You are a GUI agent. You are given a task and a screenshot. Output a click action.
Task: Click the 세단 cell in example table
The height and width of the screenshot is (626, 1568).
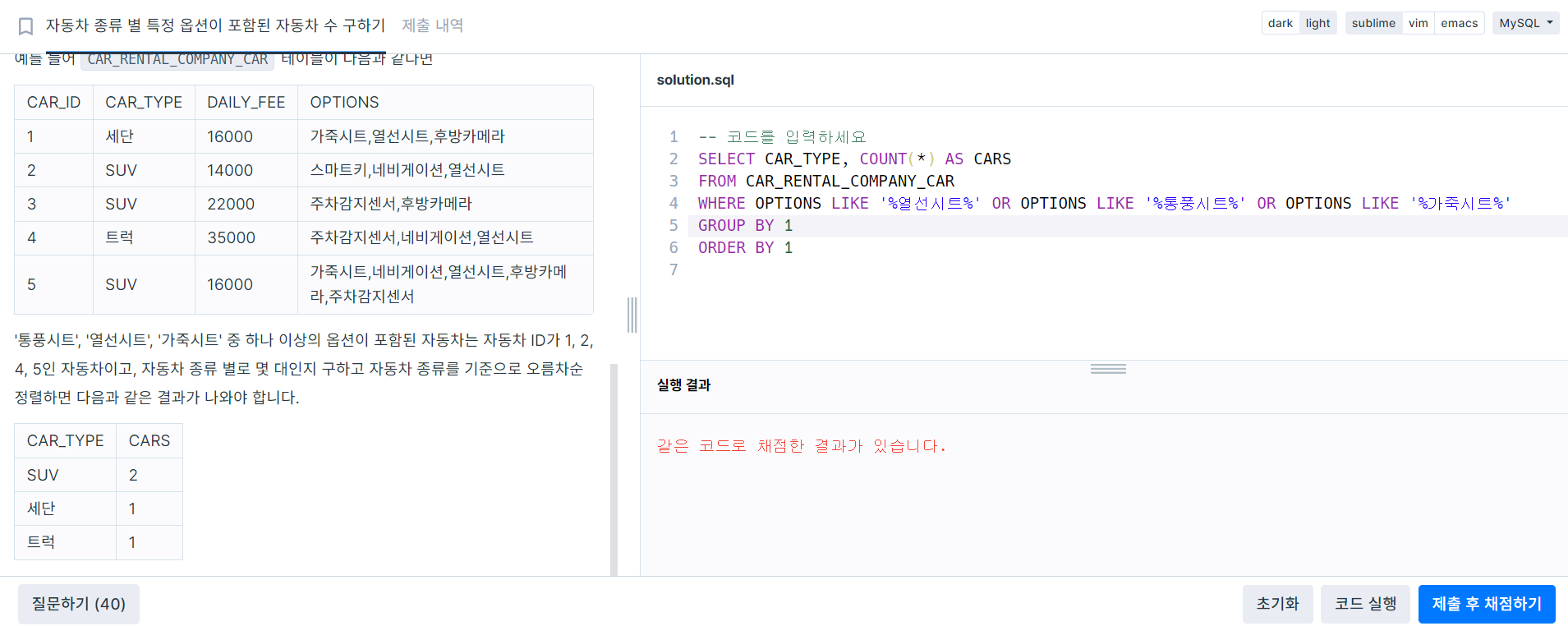144,136
